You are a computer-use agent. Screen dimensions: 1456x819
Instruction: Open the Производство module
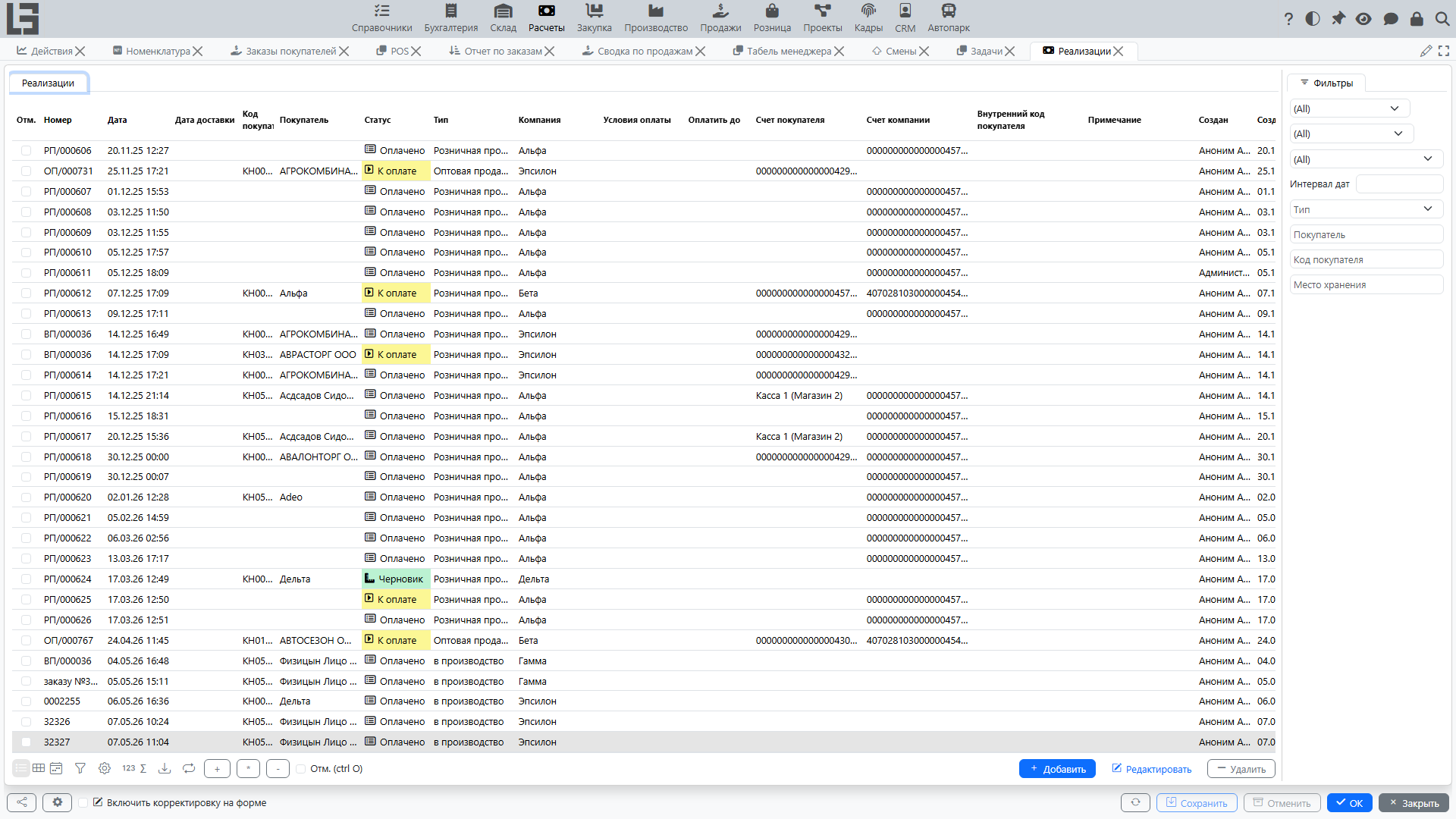[656, 18]
